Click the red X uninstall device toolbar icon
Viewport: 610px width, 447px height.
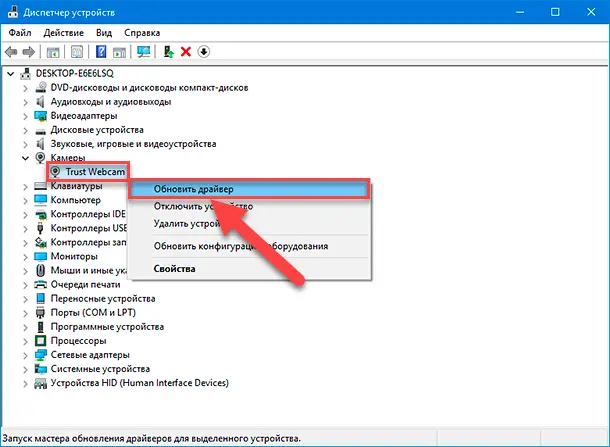[x=186, y=51]
